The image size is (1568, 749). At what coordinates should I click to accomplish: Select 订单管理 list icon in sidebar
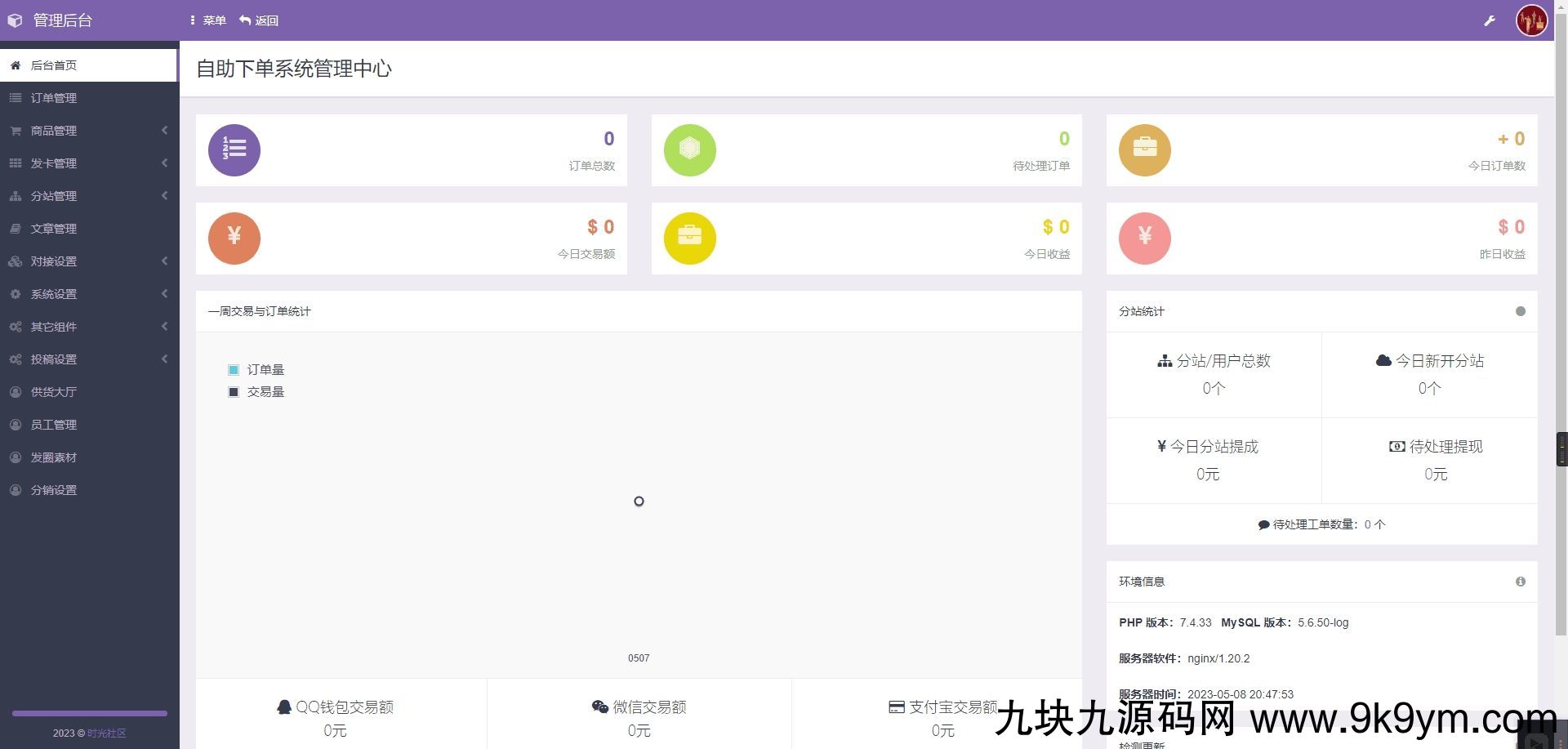click(15, 97)
